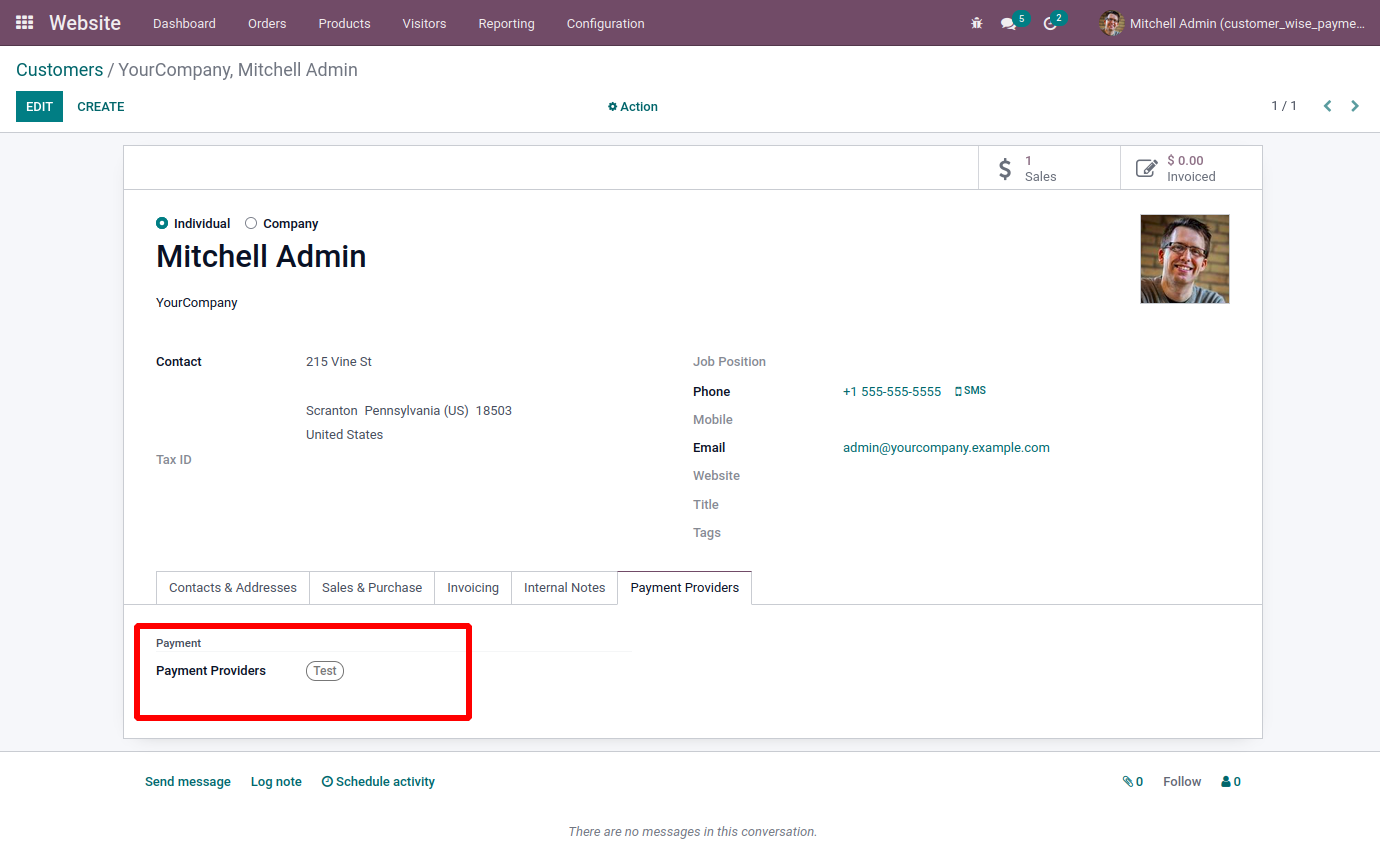
Task: Click the attachments paperclip counter
Action: (x=1133, y=782)
